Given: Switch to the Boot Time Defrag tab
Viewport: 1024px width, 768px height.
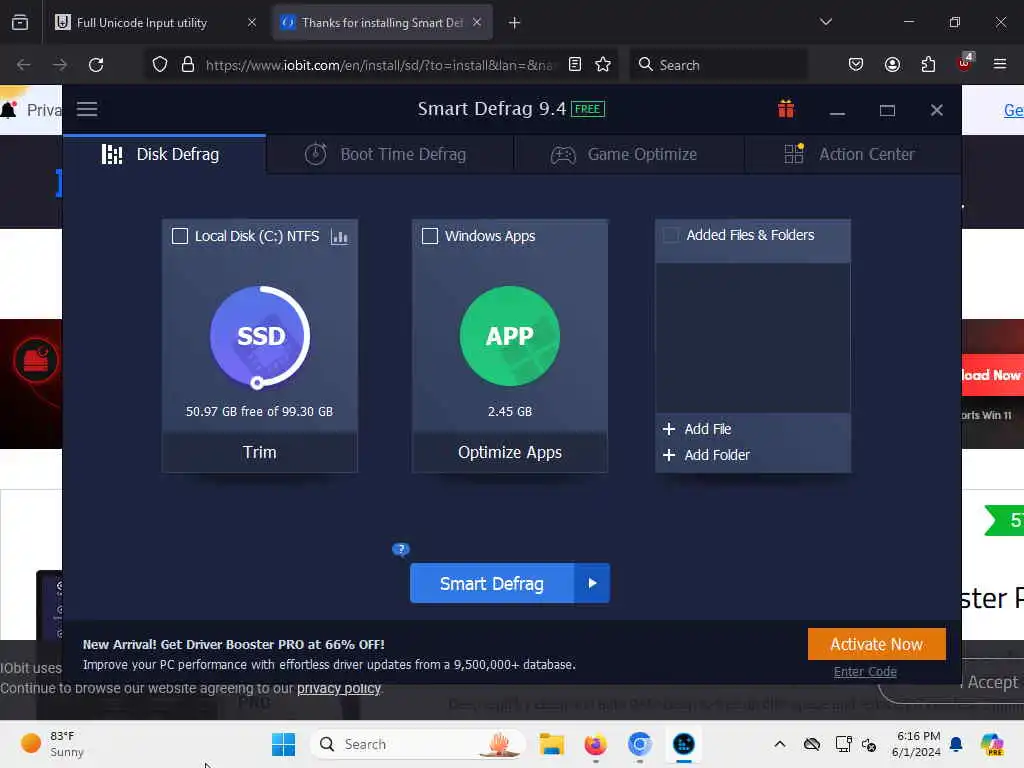Looking at the screenshot, I should (x=391, y=154).
